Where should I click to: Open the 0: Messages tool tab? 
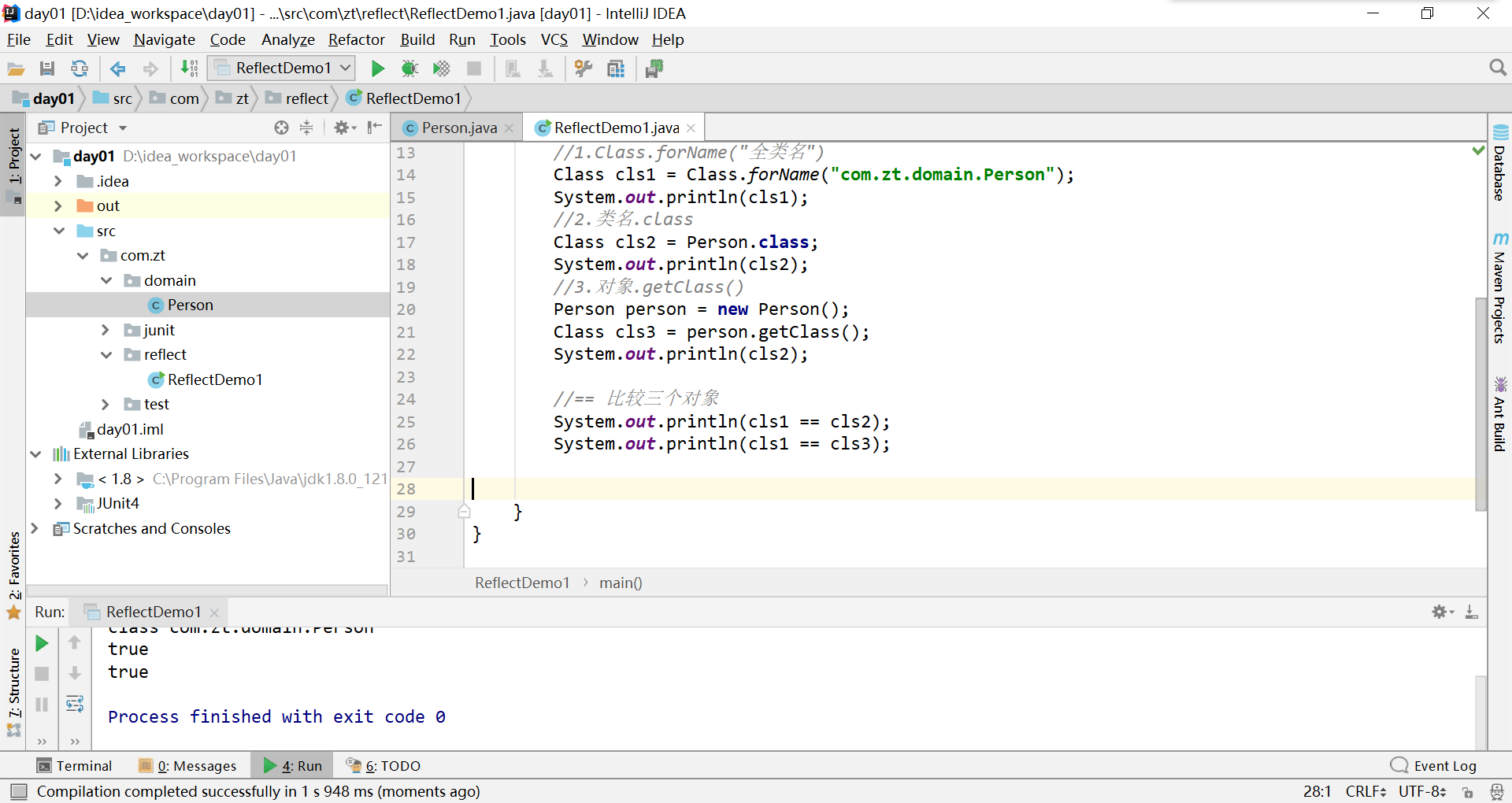click(x=187, y=766)
